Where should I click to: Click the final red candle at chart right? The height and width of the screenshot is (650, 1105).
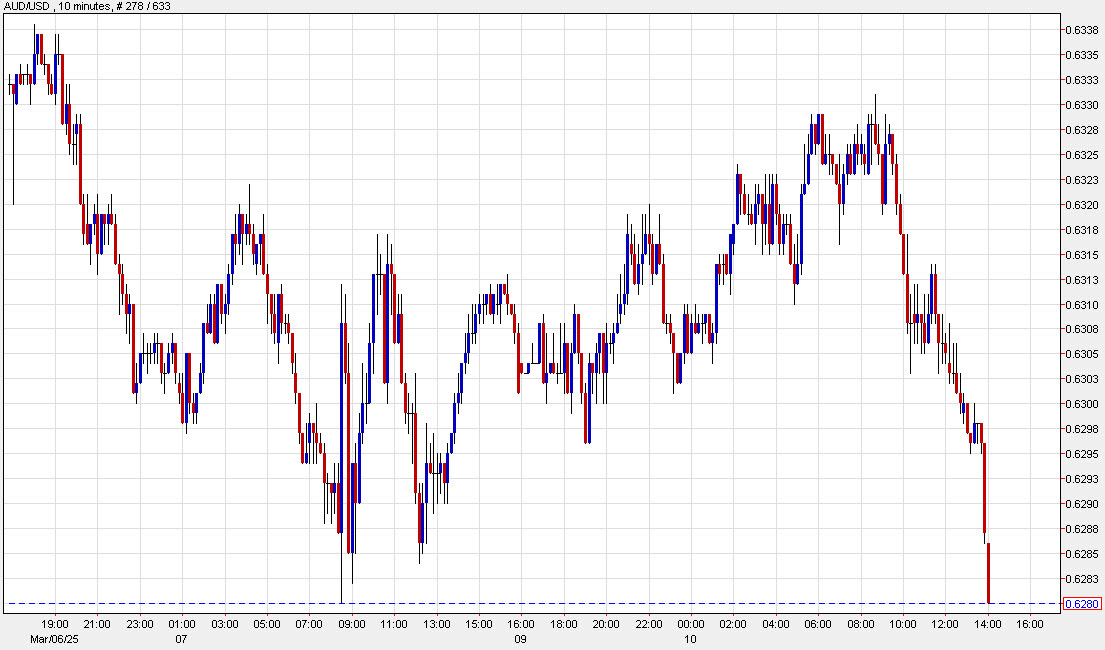coord(989,570)
